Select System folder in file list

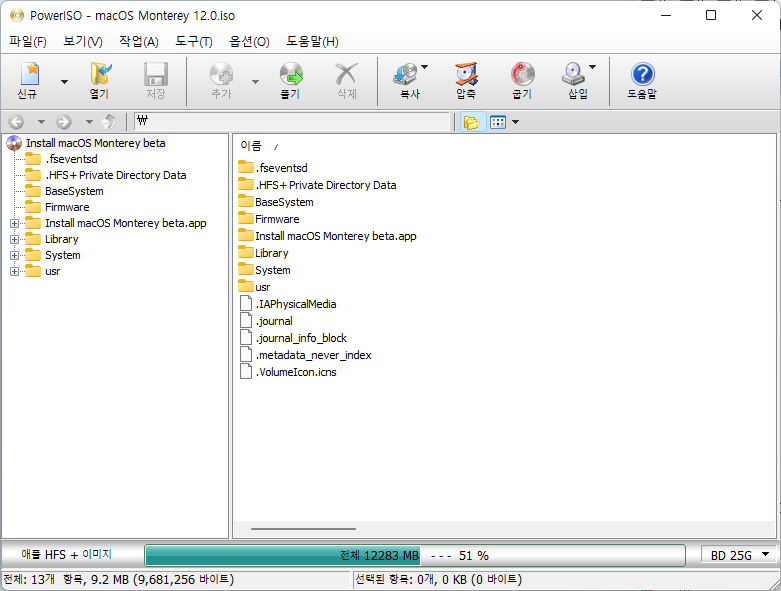coord(272,270)
